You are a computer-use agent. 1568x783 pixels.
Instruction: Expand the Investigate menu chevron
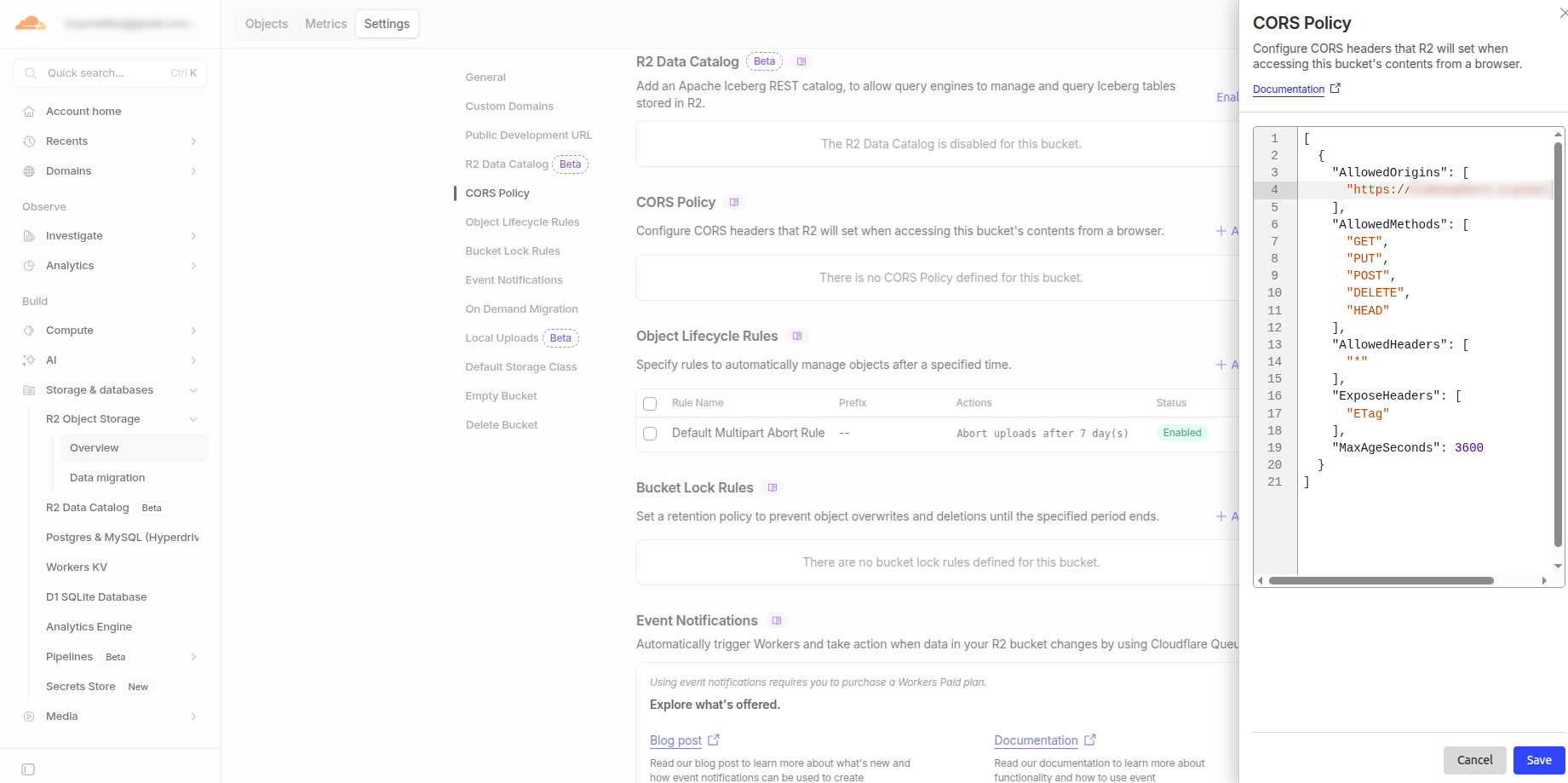pos(193,236)
